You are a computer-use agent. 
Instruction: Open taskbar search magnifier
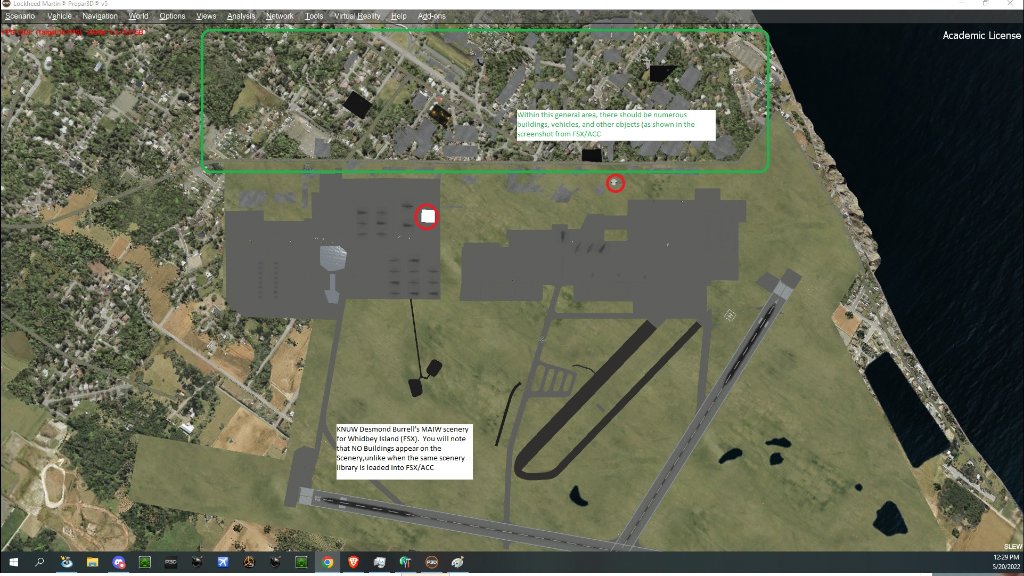[x=39, y=562]
